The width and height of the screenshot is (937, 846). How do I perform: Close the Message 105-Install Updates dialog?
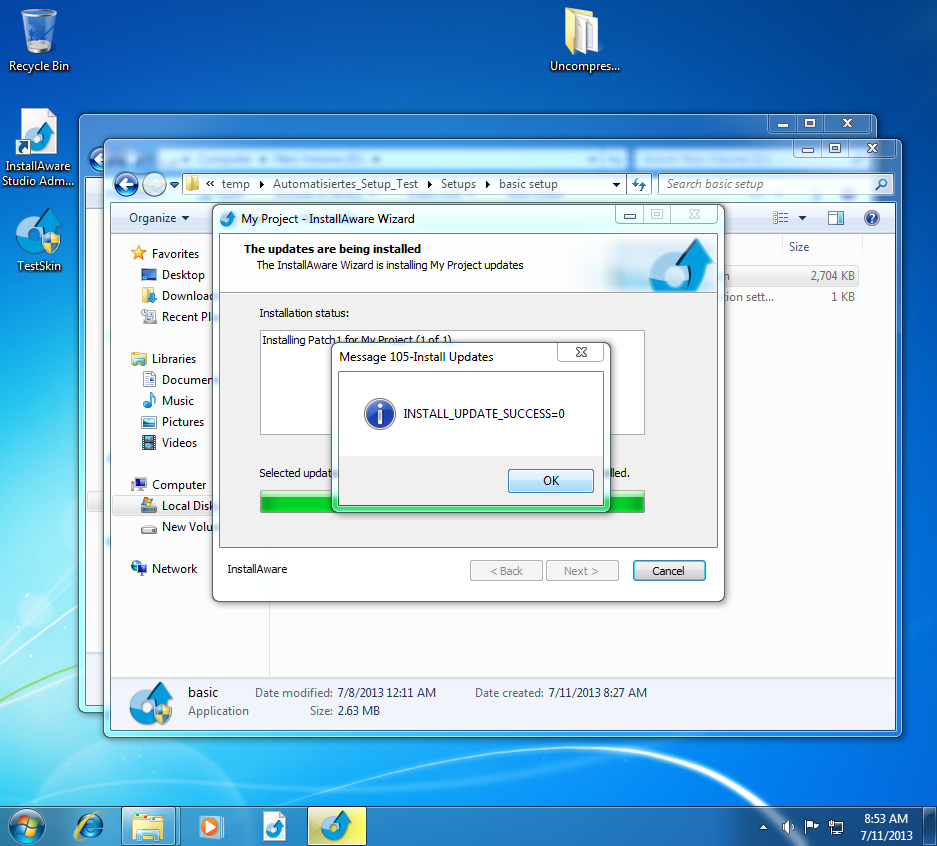[580, 352]
